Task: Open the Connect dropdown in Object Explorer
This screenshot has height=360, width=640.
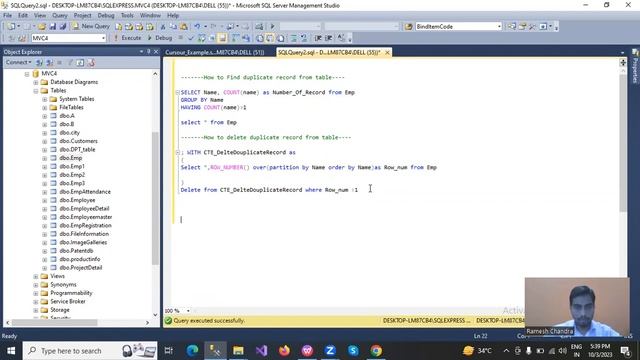Action: pos(18,62)
